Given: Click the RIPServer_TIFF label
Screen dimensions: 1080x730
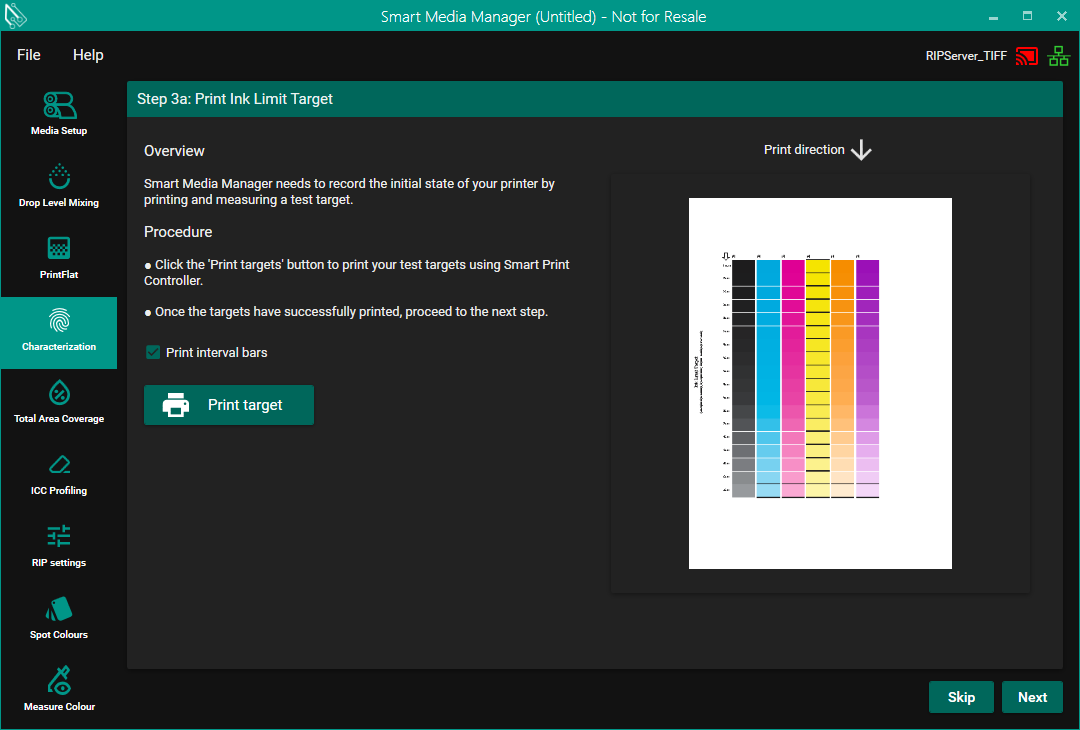Looking at the screenshot, I should point(966,56).
